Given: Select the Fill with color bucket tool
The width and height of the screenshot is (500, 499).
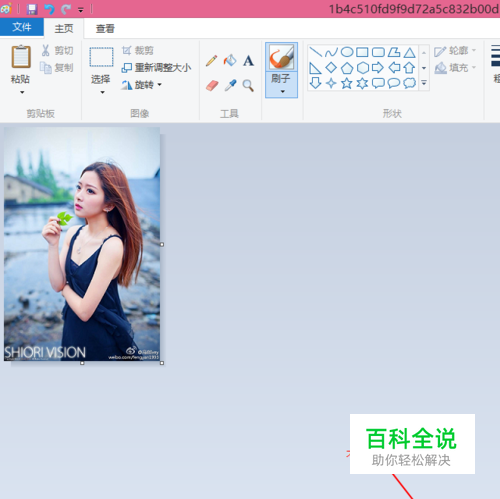Looking at the screenshot, I should (230, 61).
